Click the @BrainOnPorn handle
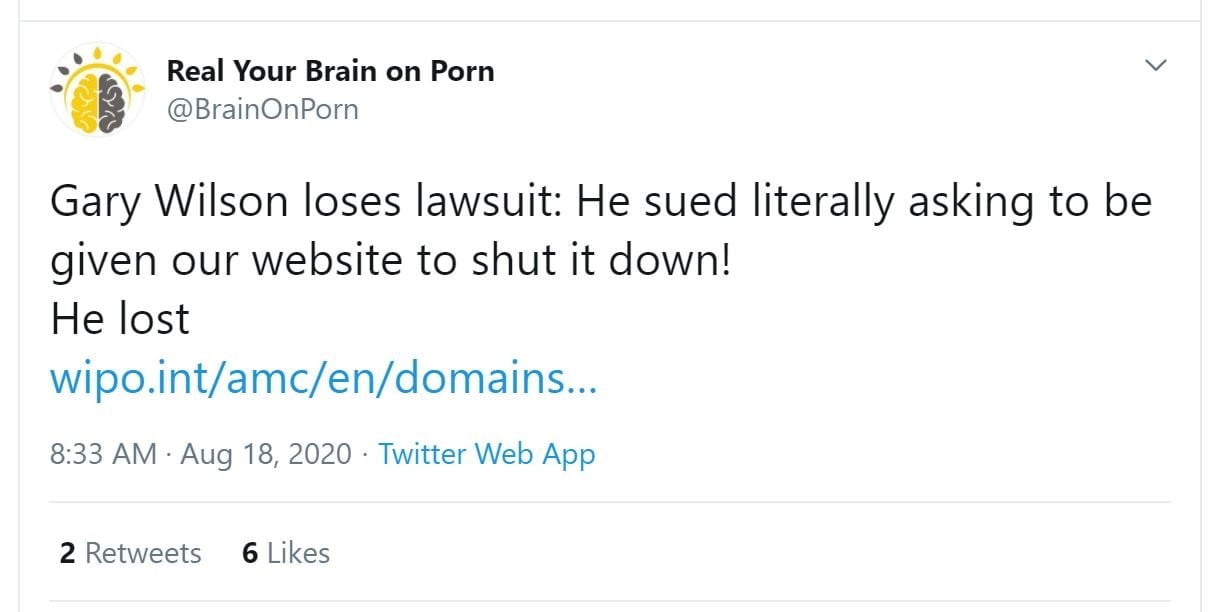The height and width of the screenshot is (612, 1212). [x=262, y=108]
